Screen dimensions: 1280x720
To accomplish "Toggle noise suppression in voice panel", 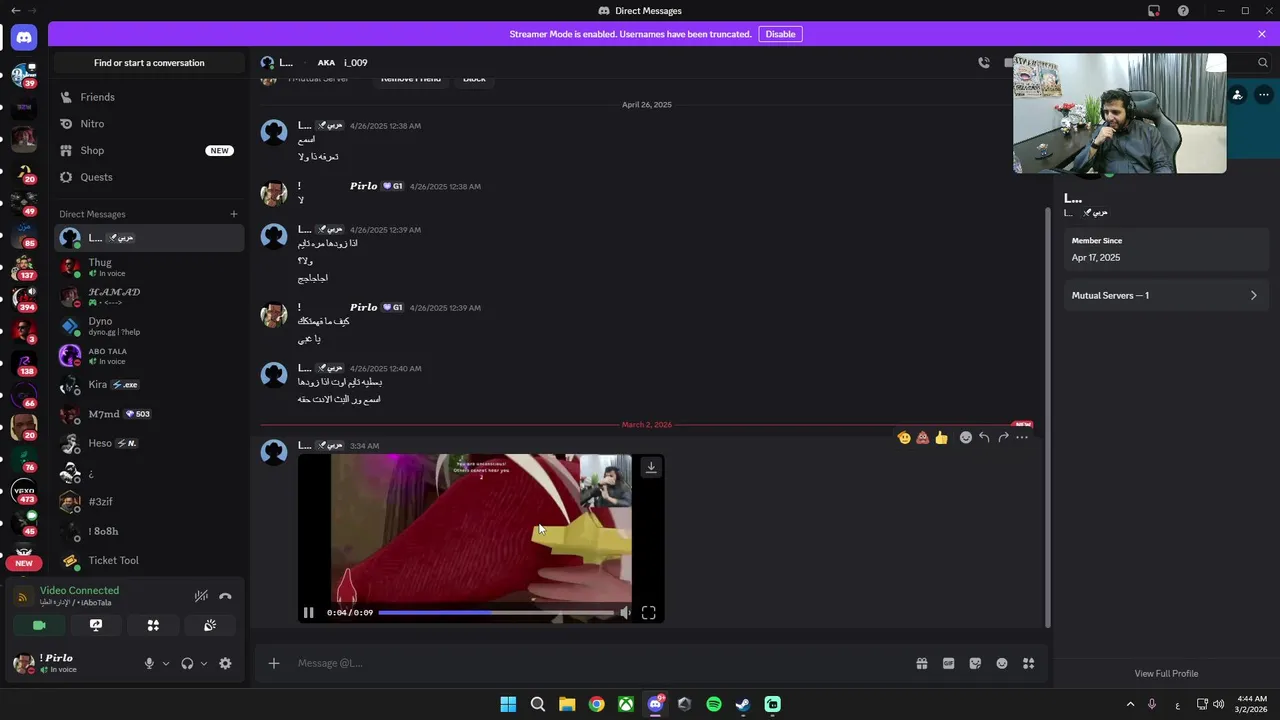I will coord(201,596).
